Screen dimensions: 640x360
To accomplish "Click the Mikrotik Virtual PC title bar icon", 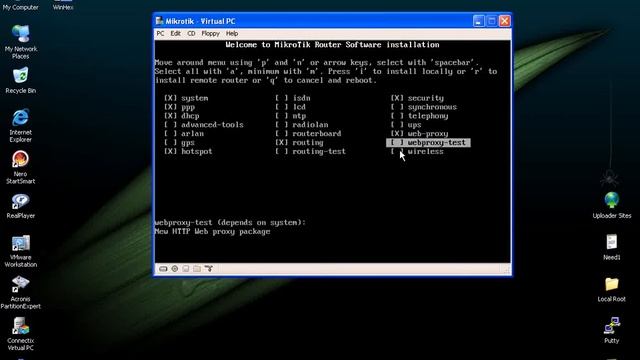I will coord(160,21).
